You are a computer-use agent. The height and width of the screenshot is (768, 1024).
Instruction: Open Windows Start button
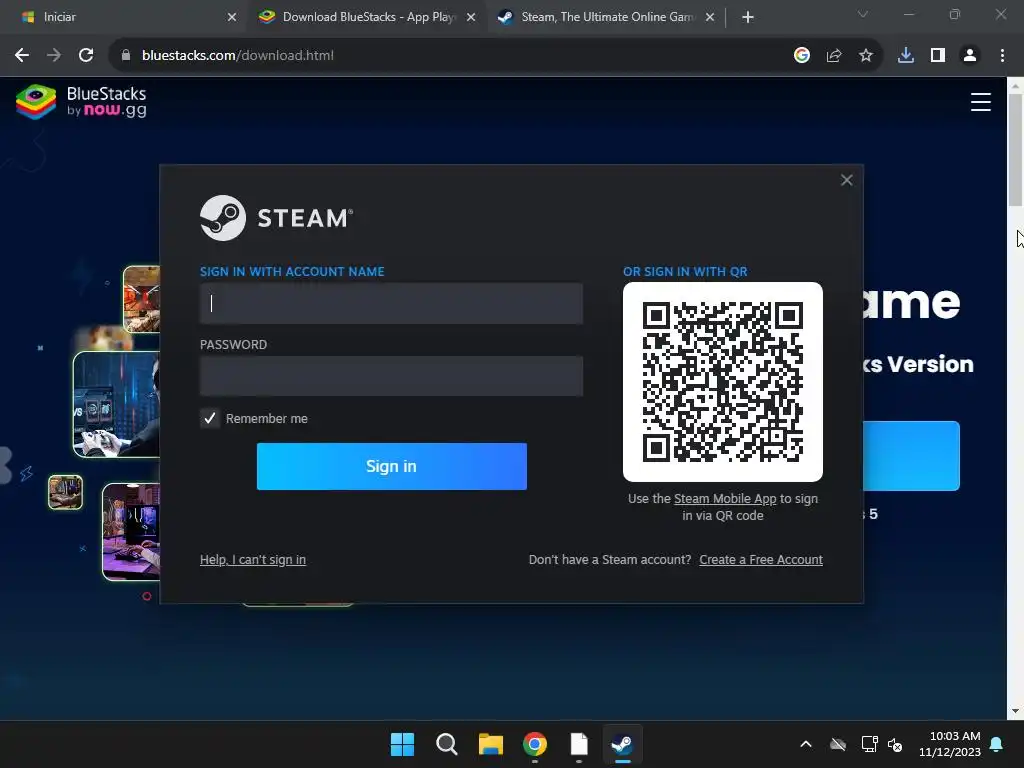pyautogui.click(x=402, y=744)
